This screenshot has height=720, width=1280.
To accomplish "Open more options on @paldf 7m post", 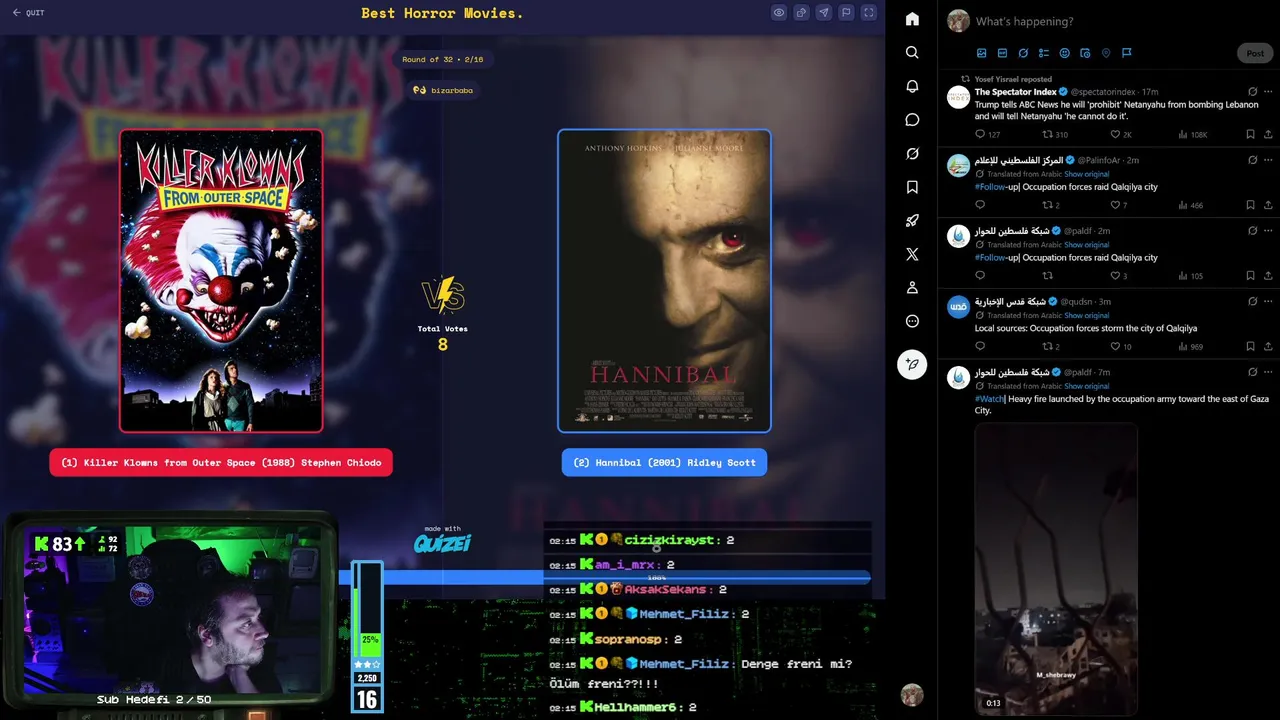I will [1268, 372].
